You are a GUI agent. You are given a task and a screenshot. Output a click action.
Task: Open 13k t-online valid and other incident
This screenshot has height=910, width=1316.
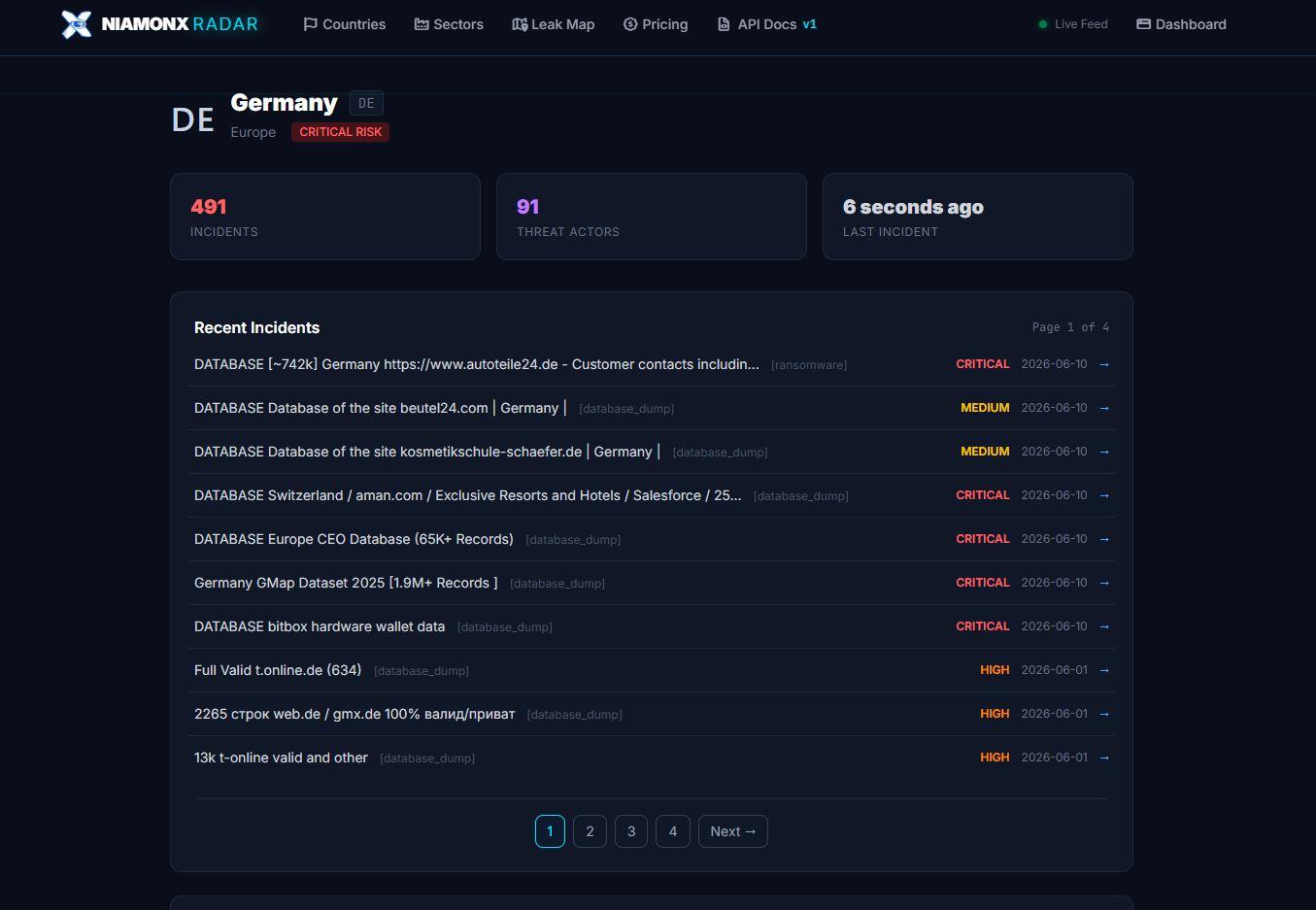click(281, 758)
